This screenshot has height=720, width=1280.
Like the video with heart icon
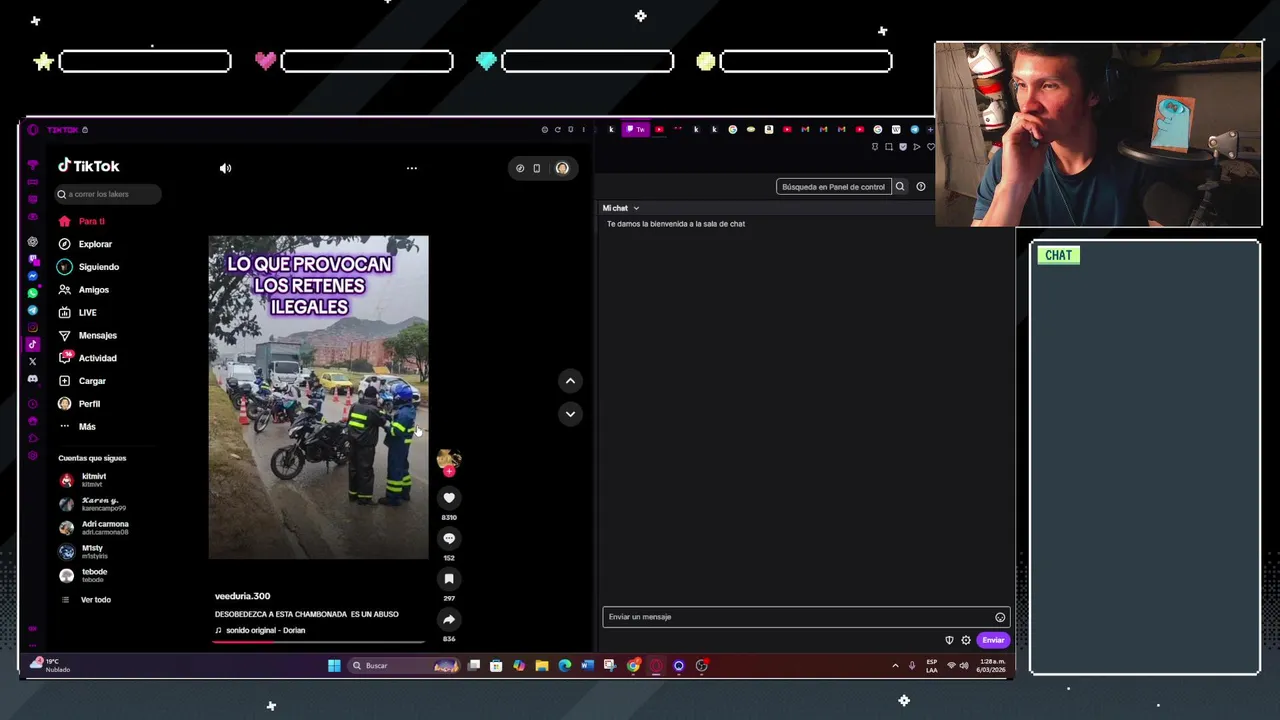449,498
